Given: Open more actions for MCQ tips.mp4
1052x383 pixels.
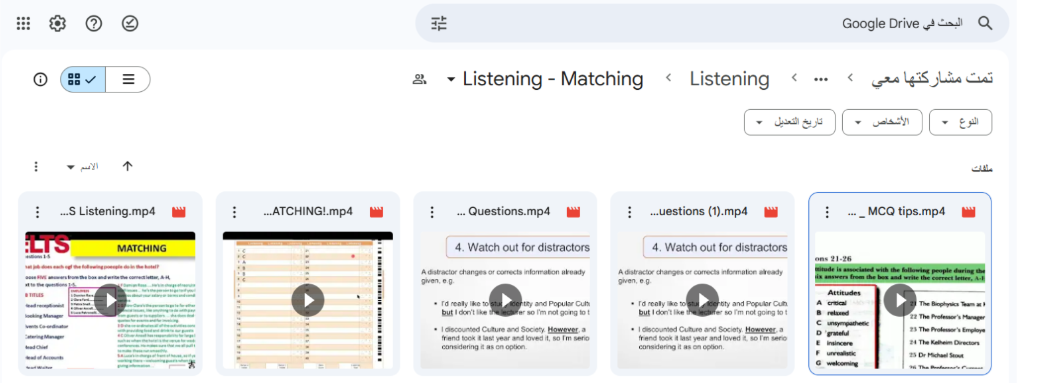Looking at the screenshot, I should (827, 212).
